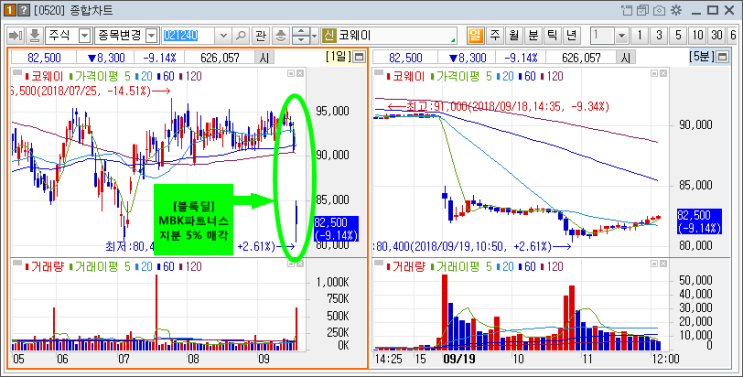Close the daily 거래량 volume panel
The image size is (743, 377).
coord(299,263)
